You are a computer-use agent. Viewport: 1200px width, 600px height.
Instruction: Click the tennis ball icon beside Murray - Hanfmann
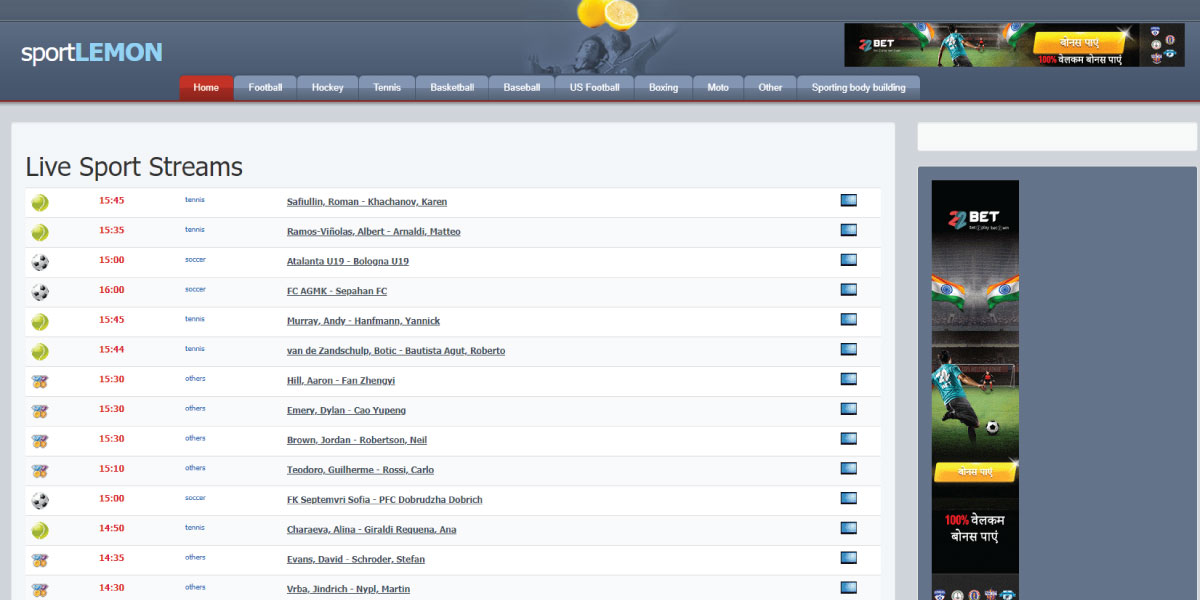[x=40, y=322]
